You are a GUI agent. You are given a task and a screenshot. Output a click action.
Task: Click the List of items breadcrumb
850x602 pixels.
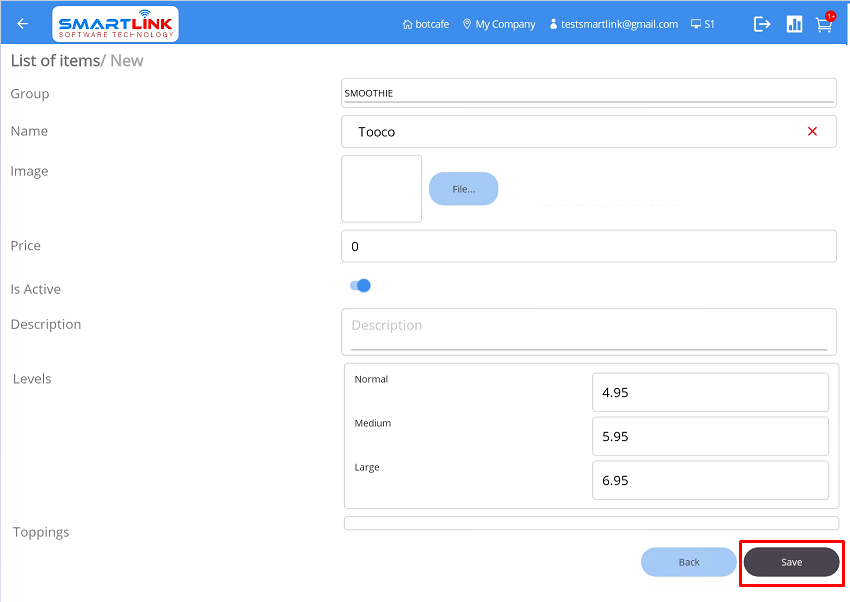pyautogui.click(x=54, y=61)
